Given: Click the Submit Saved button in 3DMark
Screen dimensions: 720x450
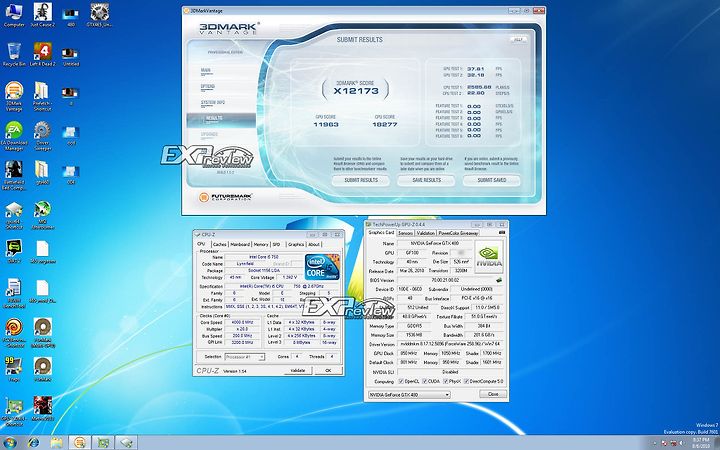Looking at the screenshot, I should pos(492,180).
